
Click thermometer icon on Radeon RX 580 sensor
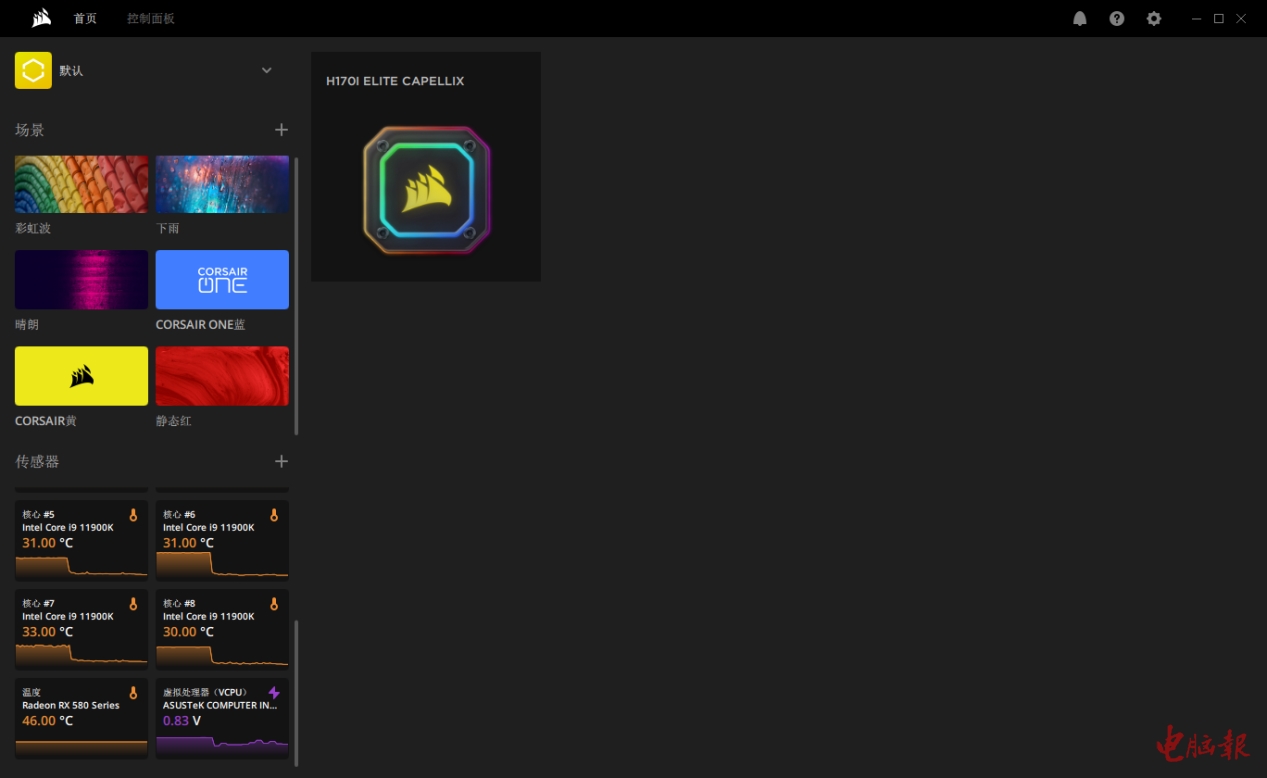(x=133, y=693)
